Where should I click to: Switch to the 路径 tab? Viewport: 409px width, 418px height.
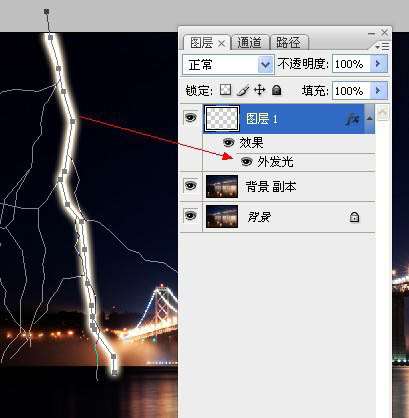pos(289,43)
